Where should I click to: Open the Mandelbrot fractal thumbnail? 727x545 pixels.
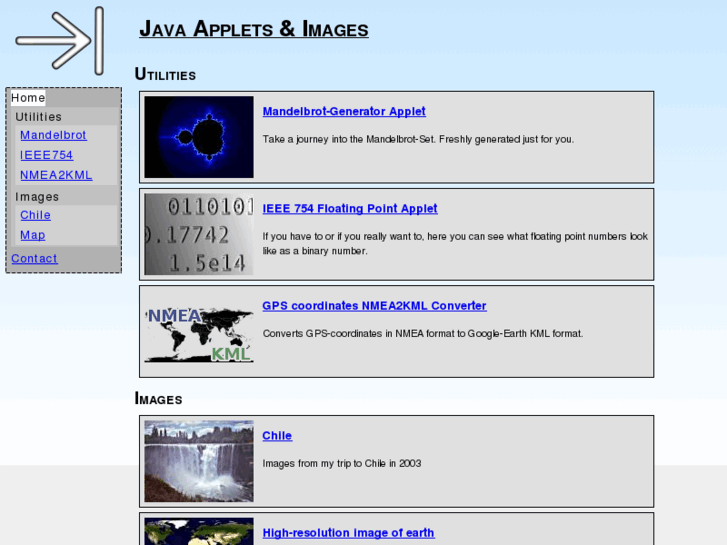coord(199,137)
